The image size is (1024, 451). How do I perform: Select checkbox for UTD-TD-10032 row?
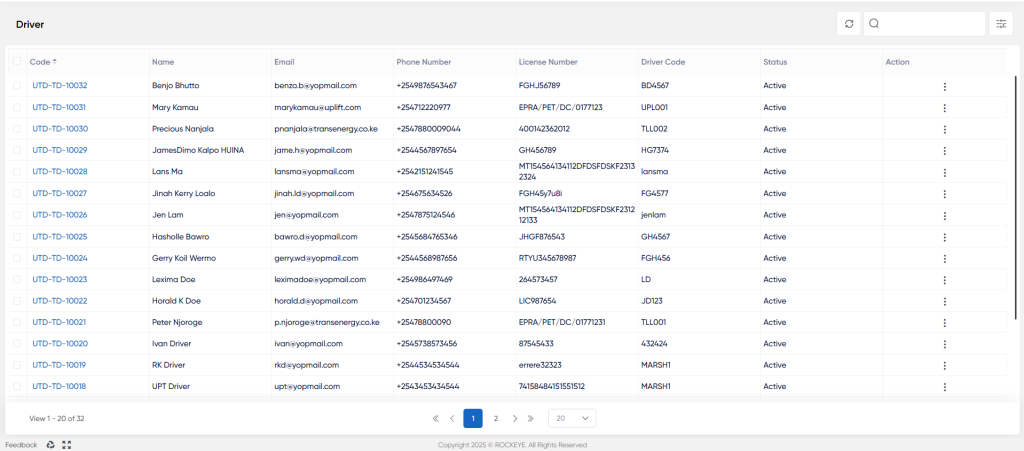point(17,86)
